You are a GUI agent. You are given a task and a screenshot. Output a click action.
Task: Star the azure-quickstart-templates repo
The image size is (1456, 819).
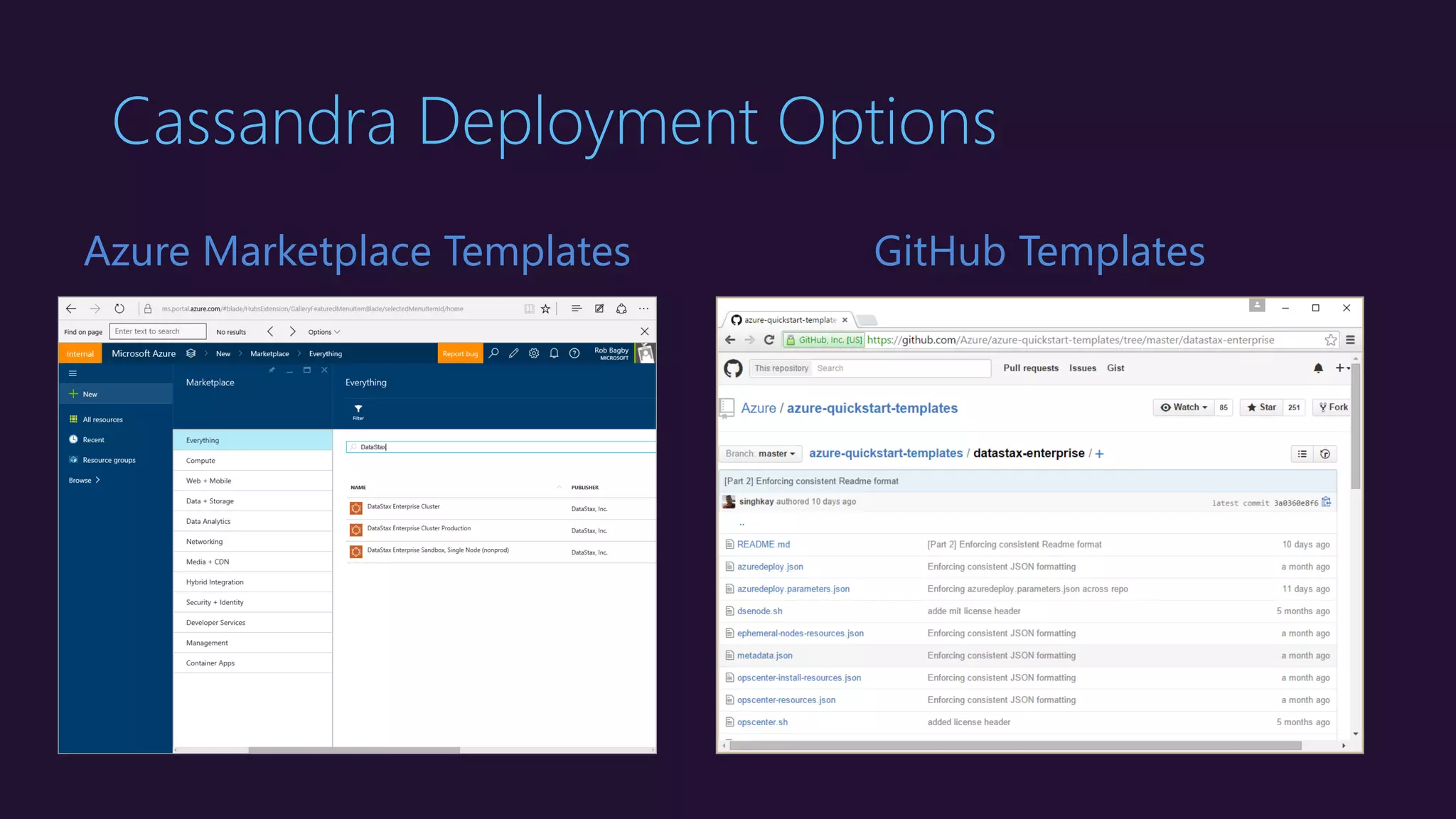click(x=1261, y=407)
